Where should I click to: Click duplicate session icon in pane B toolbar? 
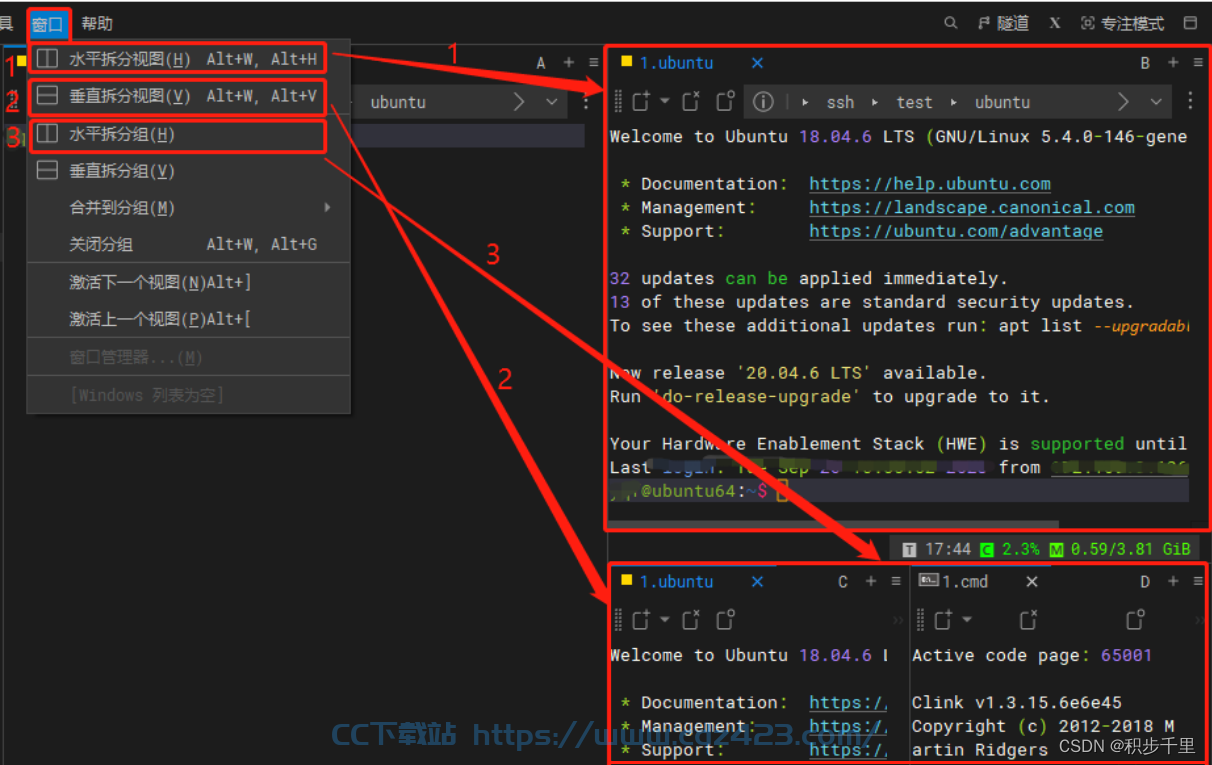(x=726, y=101)
